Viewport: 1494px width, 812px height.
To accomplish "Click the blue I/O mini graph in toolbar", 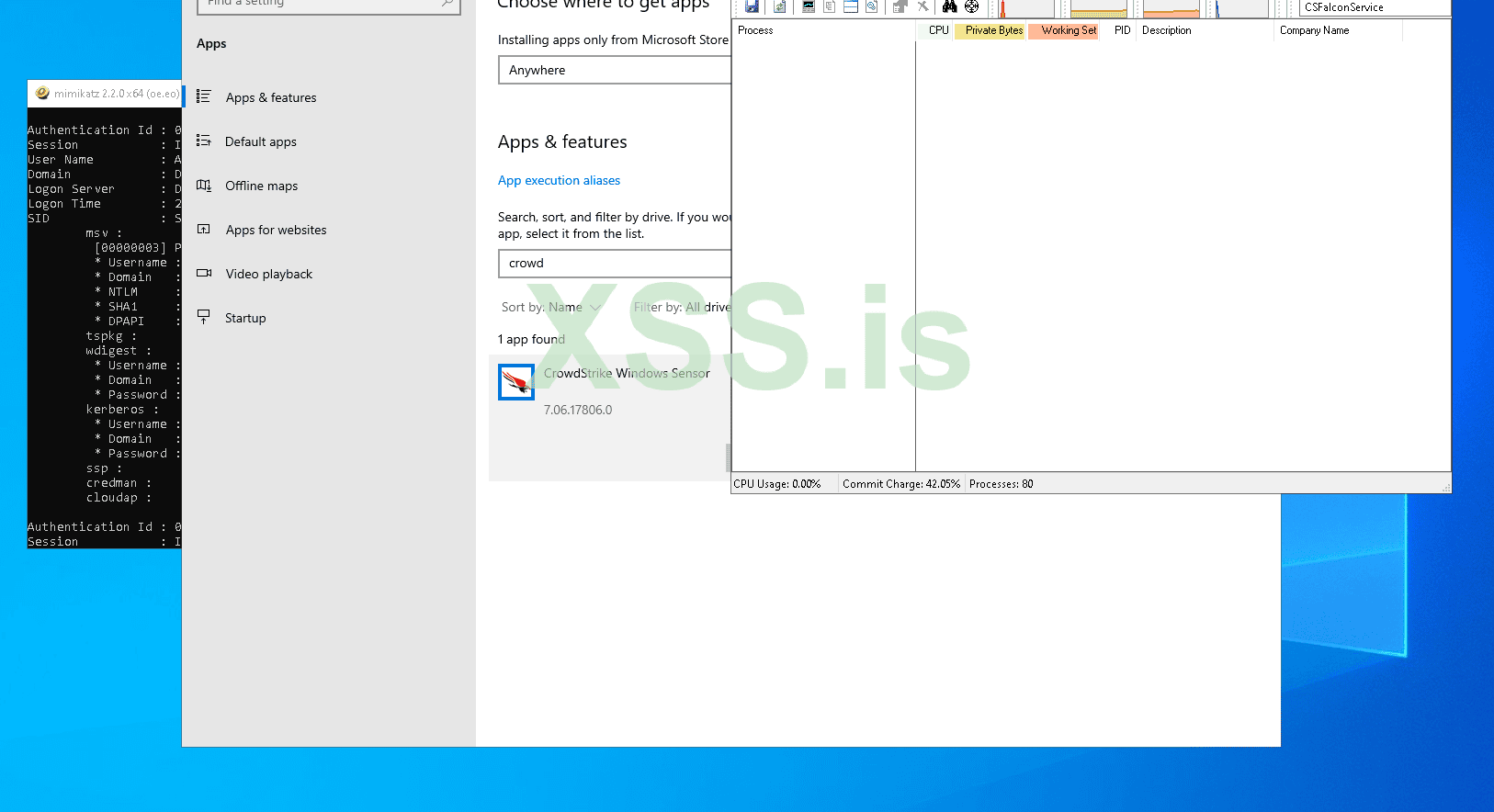I will [1242, 8].
